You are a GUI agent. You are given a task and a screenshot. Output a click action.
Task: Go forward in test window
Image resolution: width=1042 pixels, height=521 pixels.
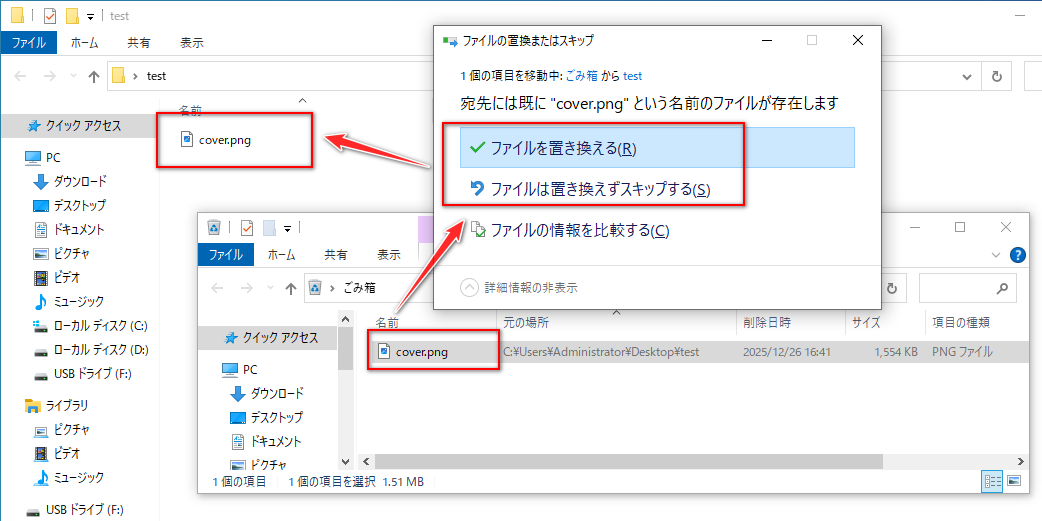[50, 76]
